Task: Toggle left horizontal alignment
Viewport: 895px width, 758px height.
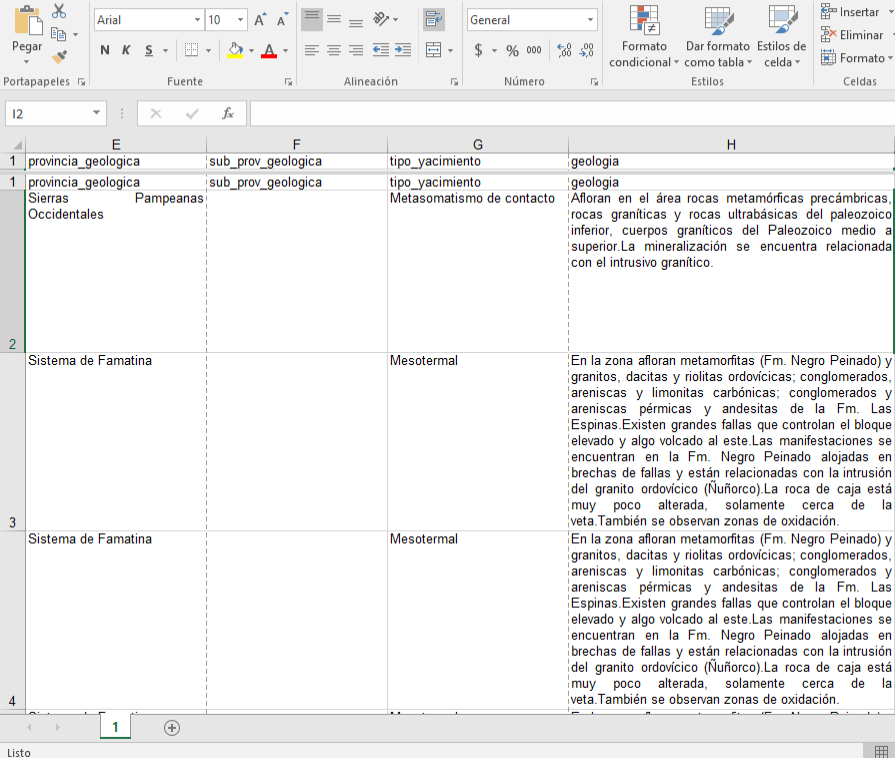Action: 312,50
